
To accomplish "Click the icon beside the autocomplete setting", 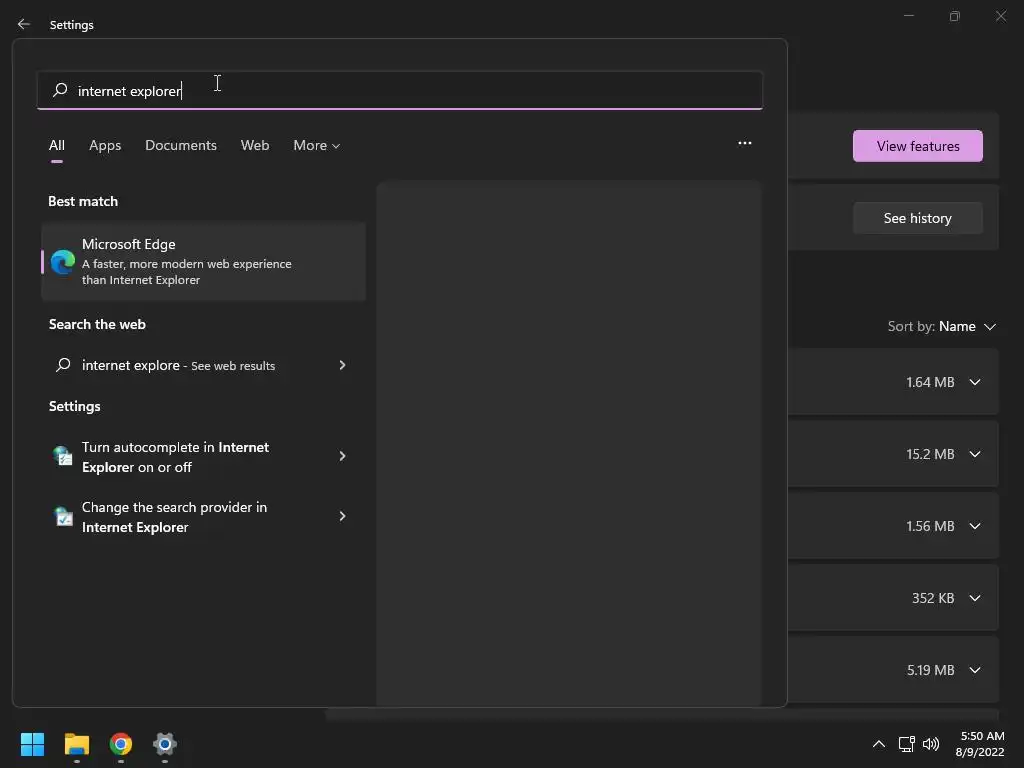I will click(x=63, y=455).
